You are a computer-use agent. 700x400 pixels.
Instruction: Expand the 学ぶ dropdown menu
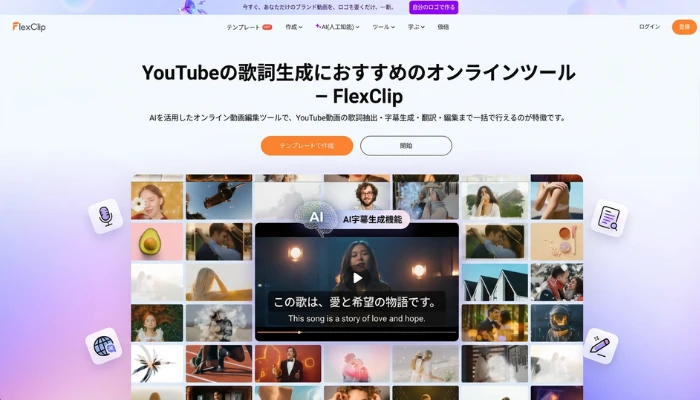click(416, 27)
